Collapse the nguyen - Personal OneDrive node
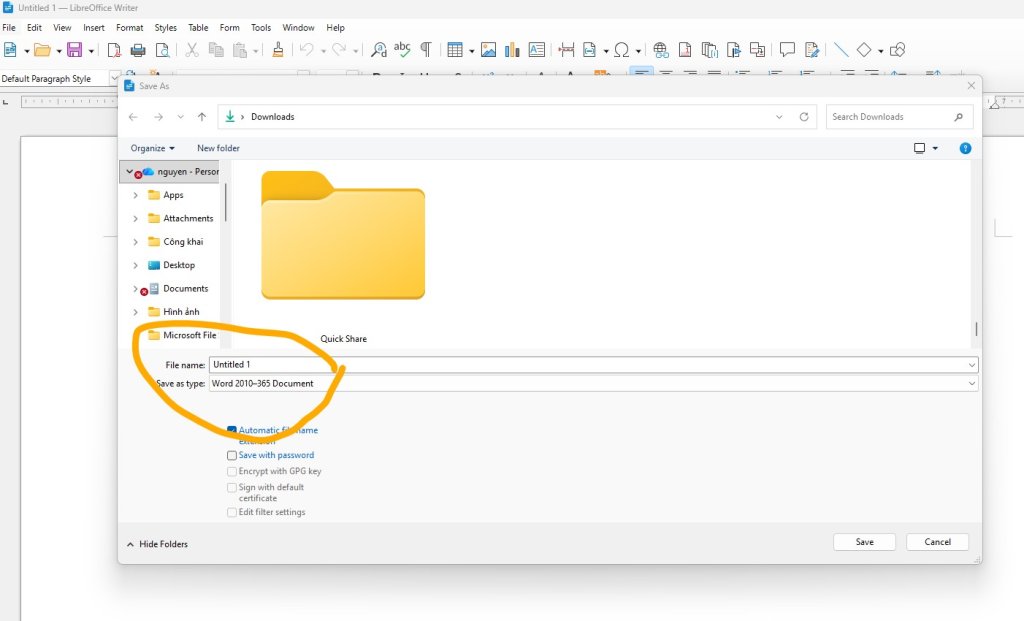1024x621 pixels. point(129,172)
